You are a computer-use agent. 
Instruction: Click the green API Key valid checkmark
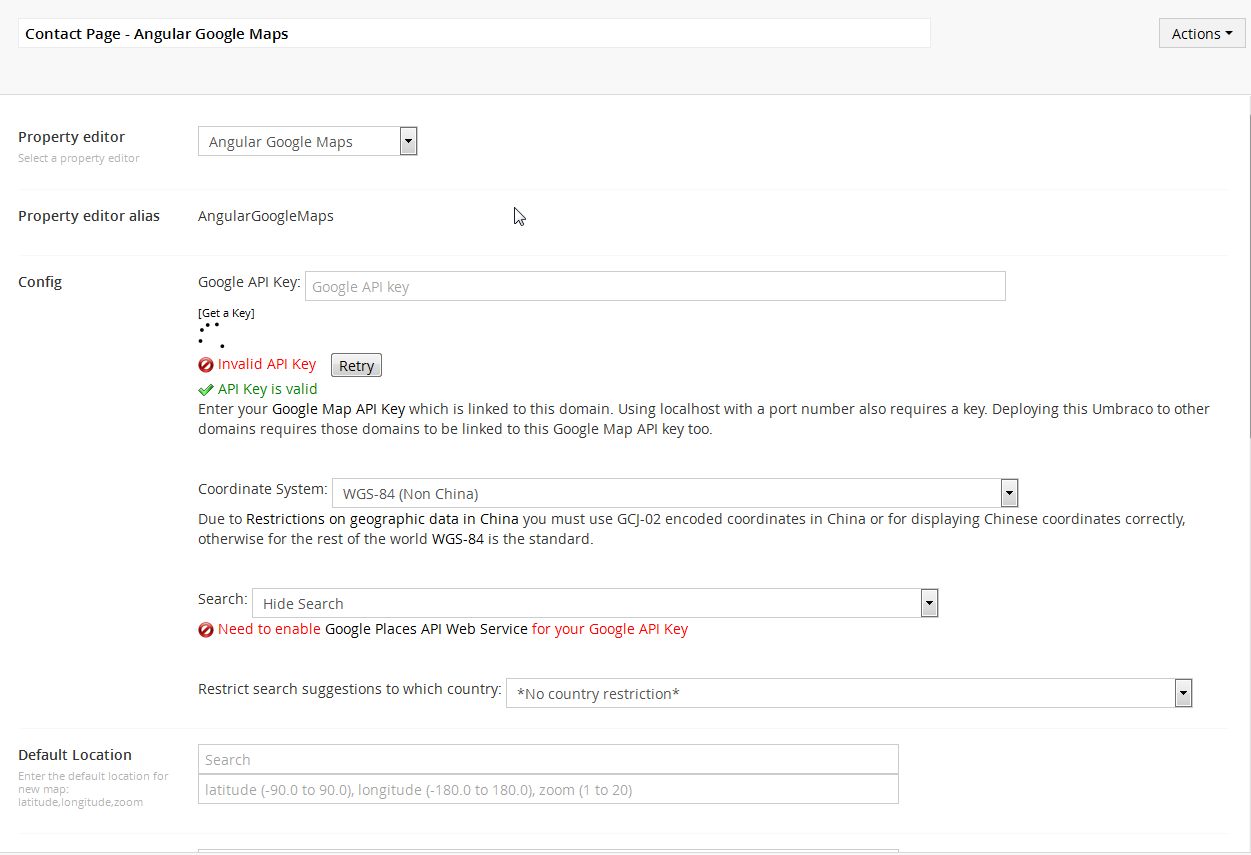[x=206, y=389]
